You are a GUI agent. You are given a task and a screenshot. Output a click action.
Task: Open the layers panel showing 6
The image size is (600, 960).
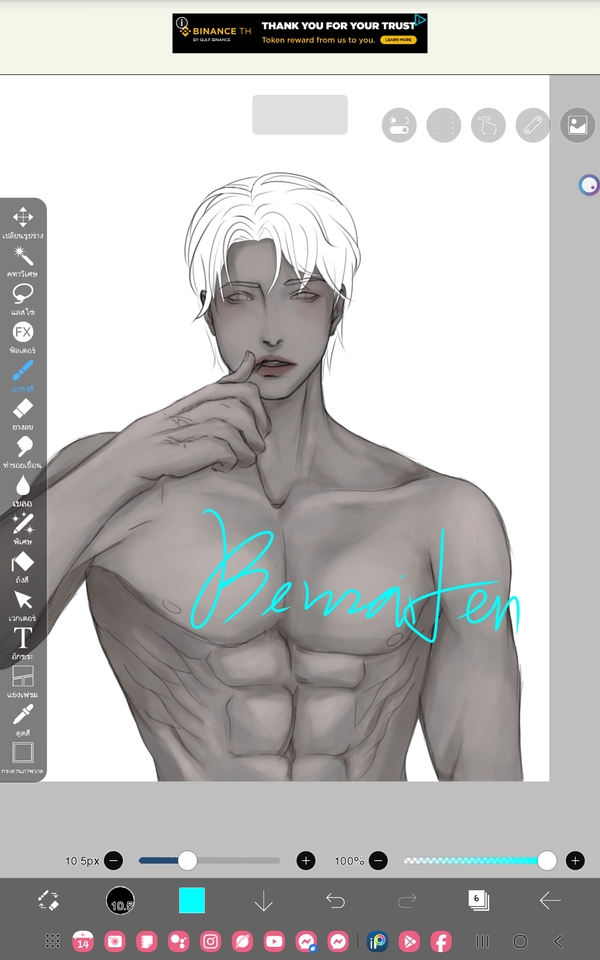pos(478,900)
